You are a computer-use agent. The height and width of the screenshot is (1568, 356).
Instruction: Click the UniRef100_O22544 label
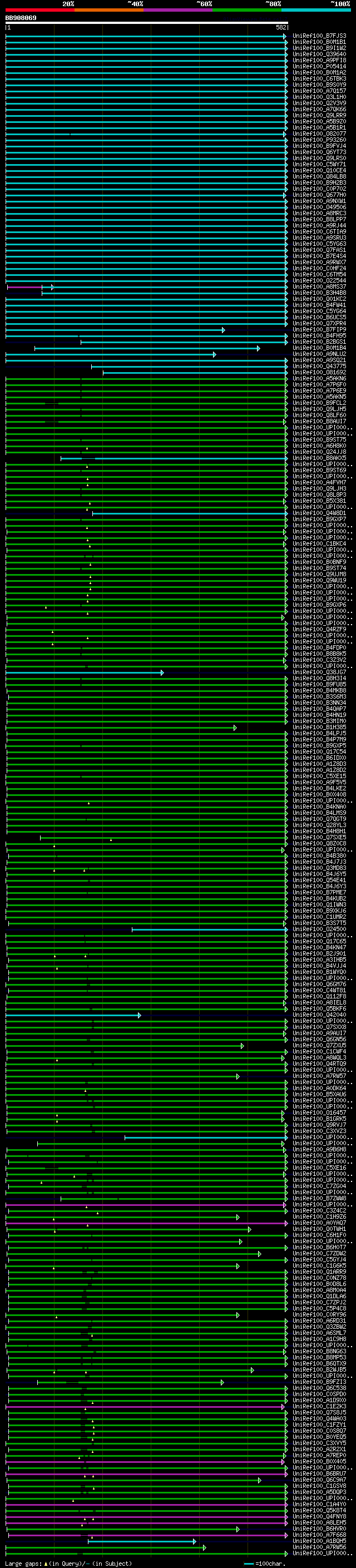point(319,280)
